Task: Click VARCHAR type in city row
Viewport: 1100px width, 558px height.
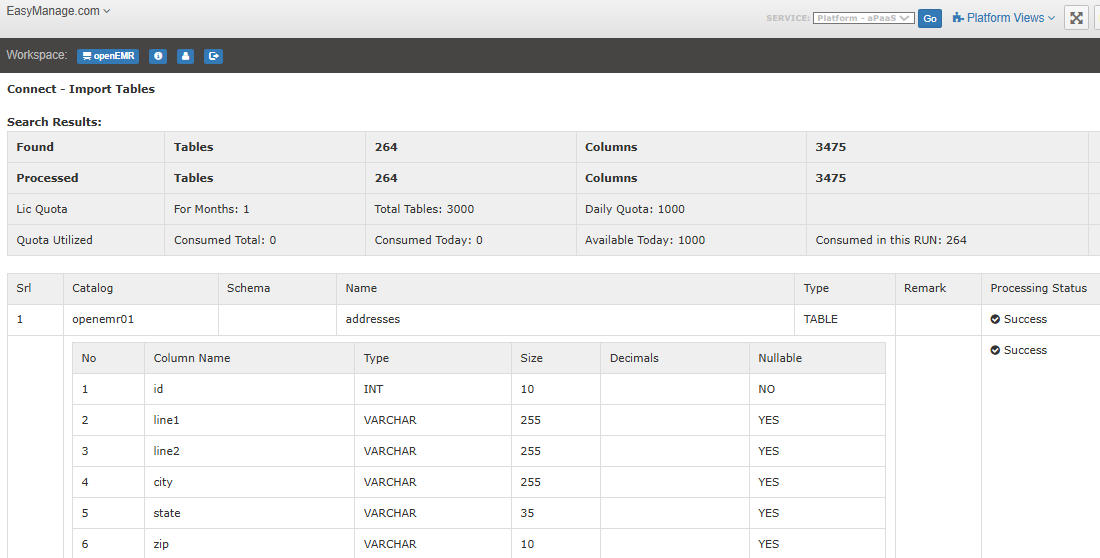Action: tap(390, 482)
